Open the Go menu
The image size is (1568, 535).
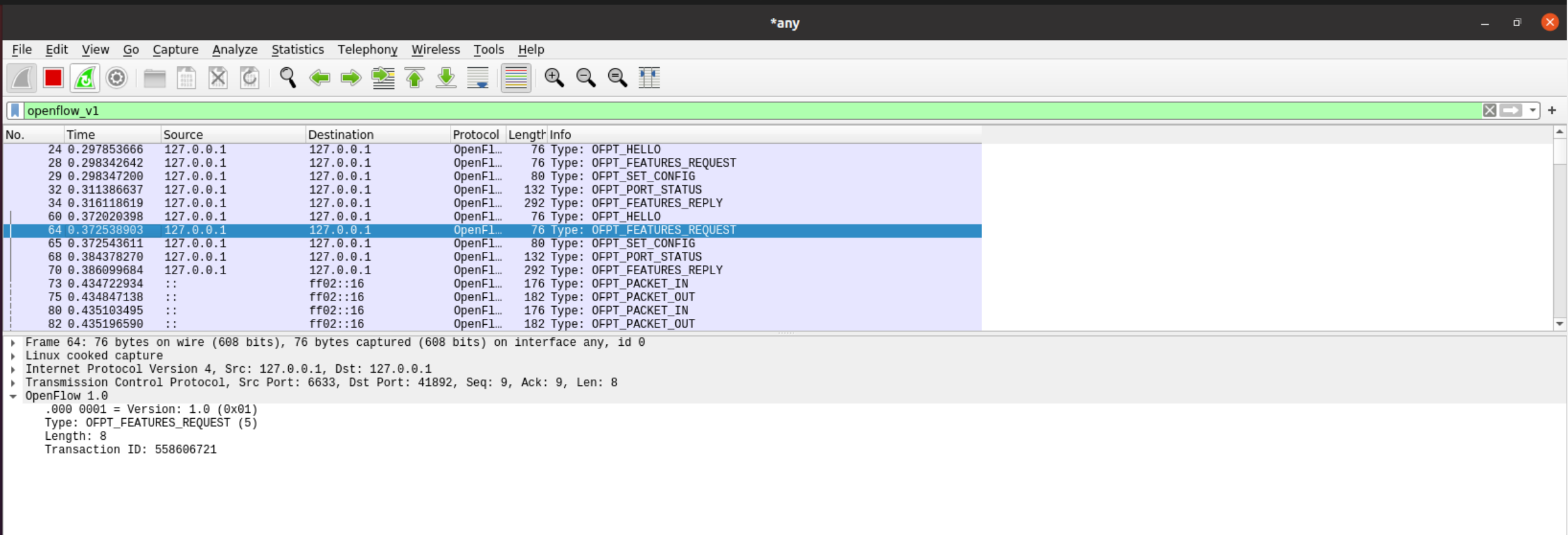[131, 49]
